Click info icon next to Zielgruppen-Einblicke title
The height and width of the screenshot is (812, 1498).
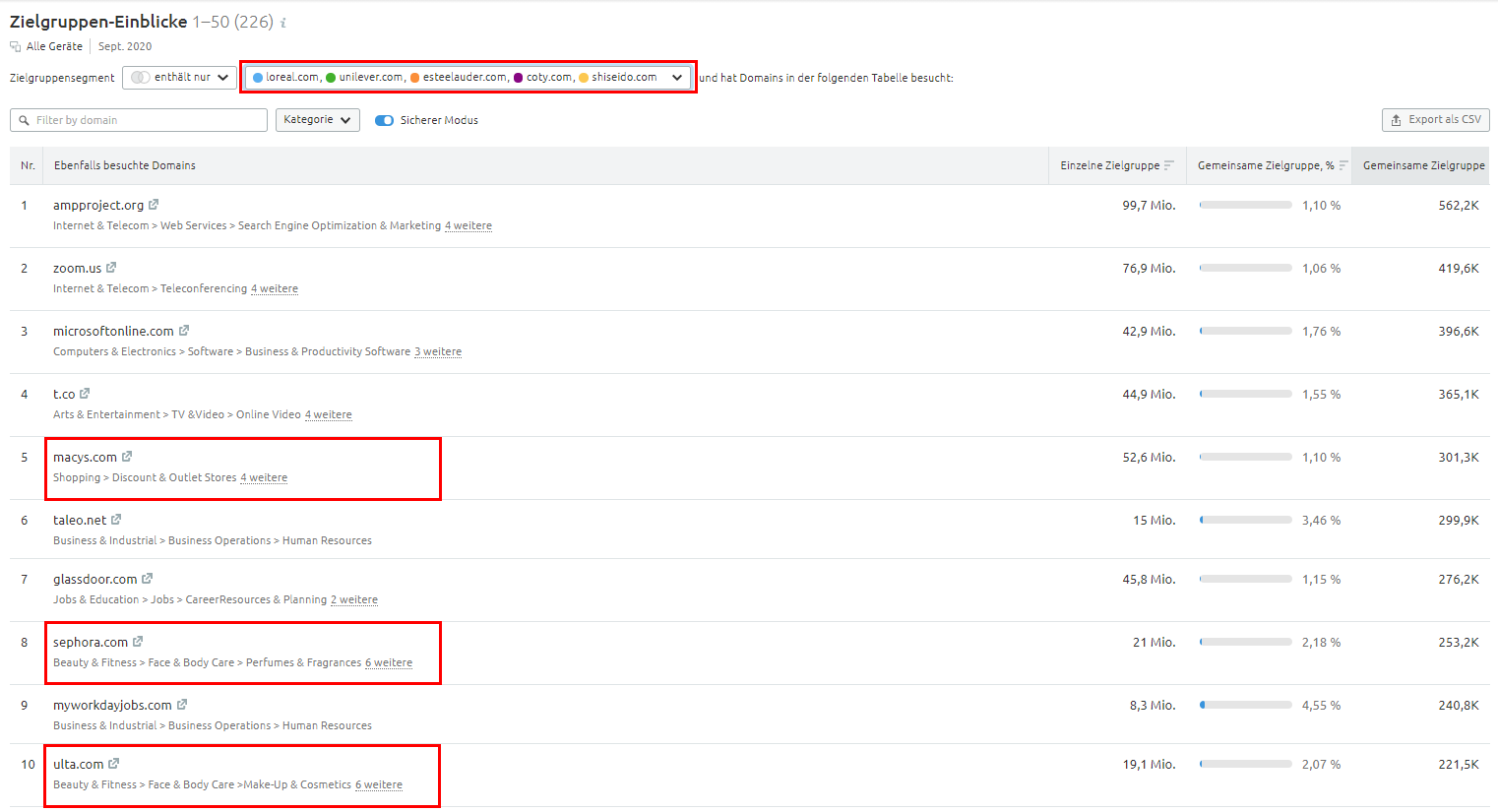click(283, 23)
